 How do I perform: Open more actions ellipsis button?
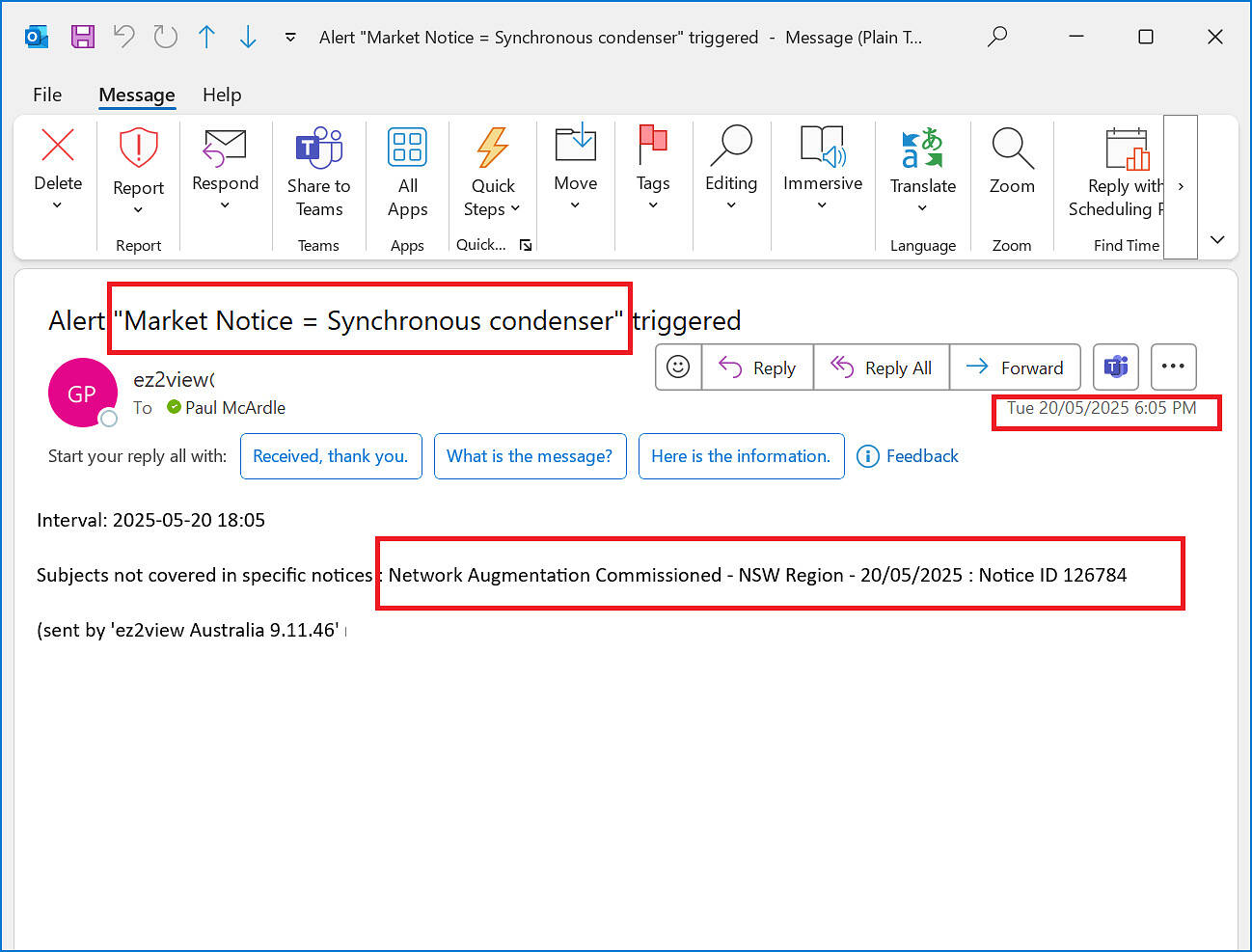(1173, 367)
